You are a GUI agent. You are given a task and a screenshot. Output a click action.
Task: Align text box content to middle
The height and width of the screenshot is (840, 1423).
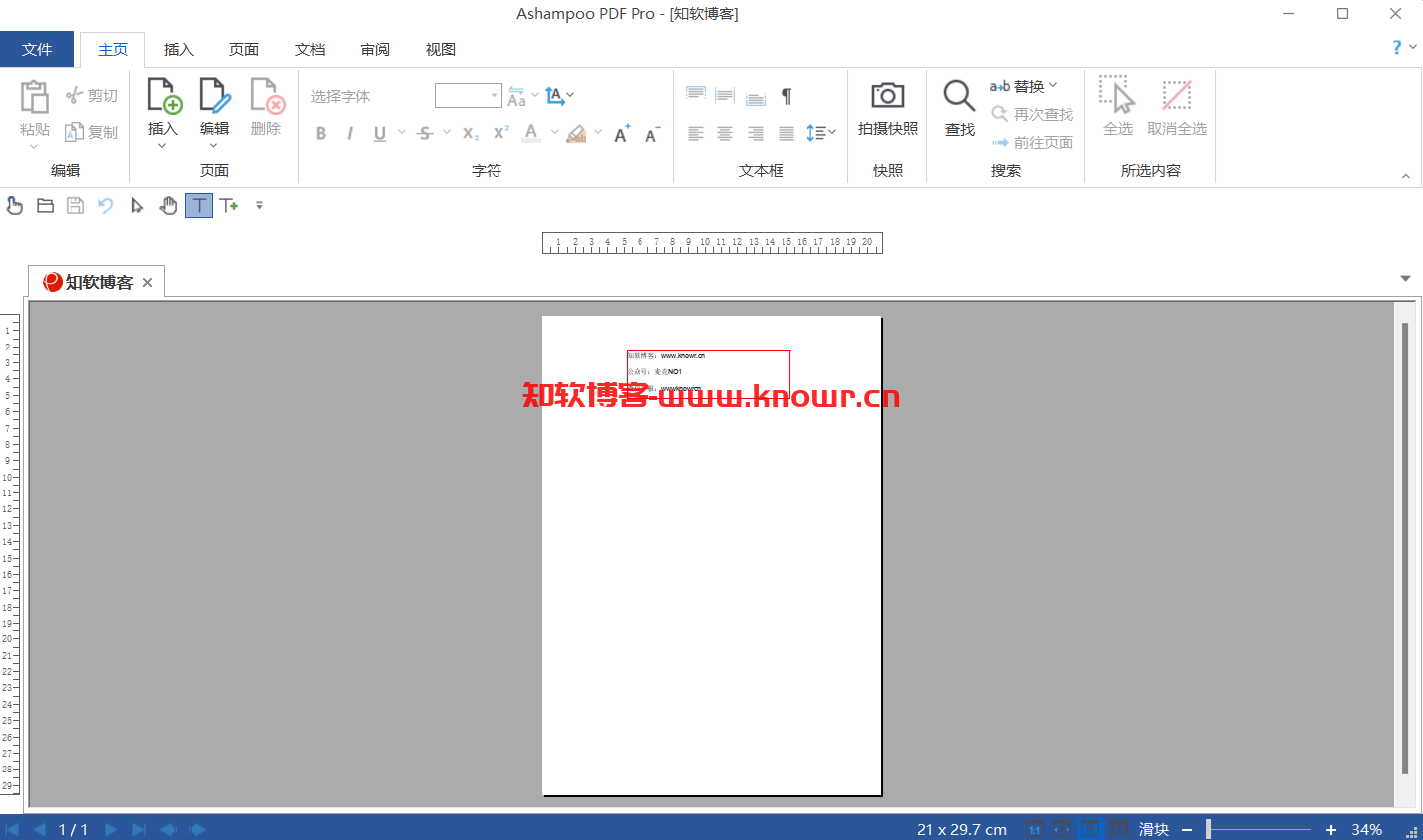(x=726, y=95)
